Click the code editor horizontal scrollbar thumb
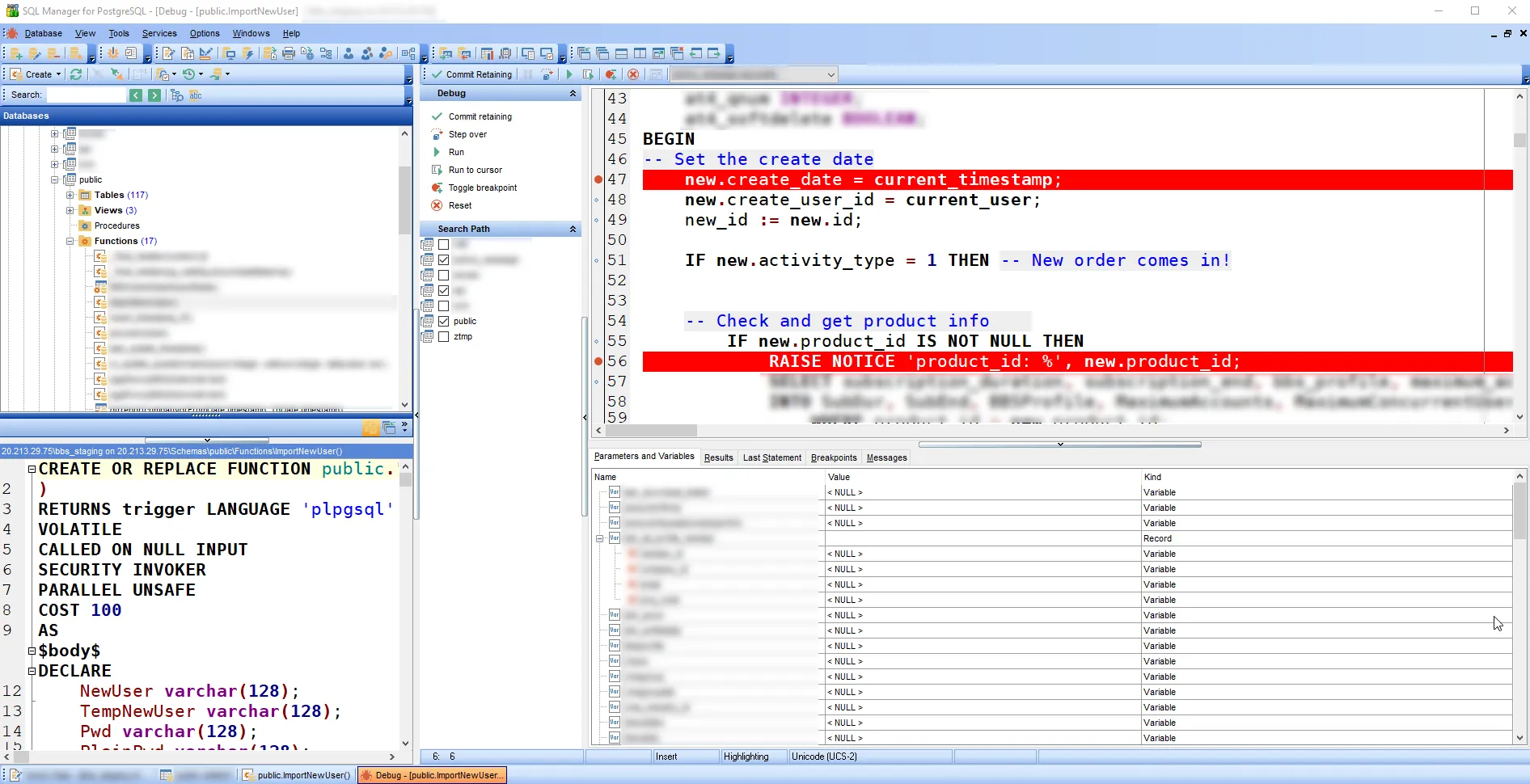The width and height of the screenshot is (1530, 784). [x=651, y=431]
